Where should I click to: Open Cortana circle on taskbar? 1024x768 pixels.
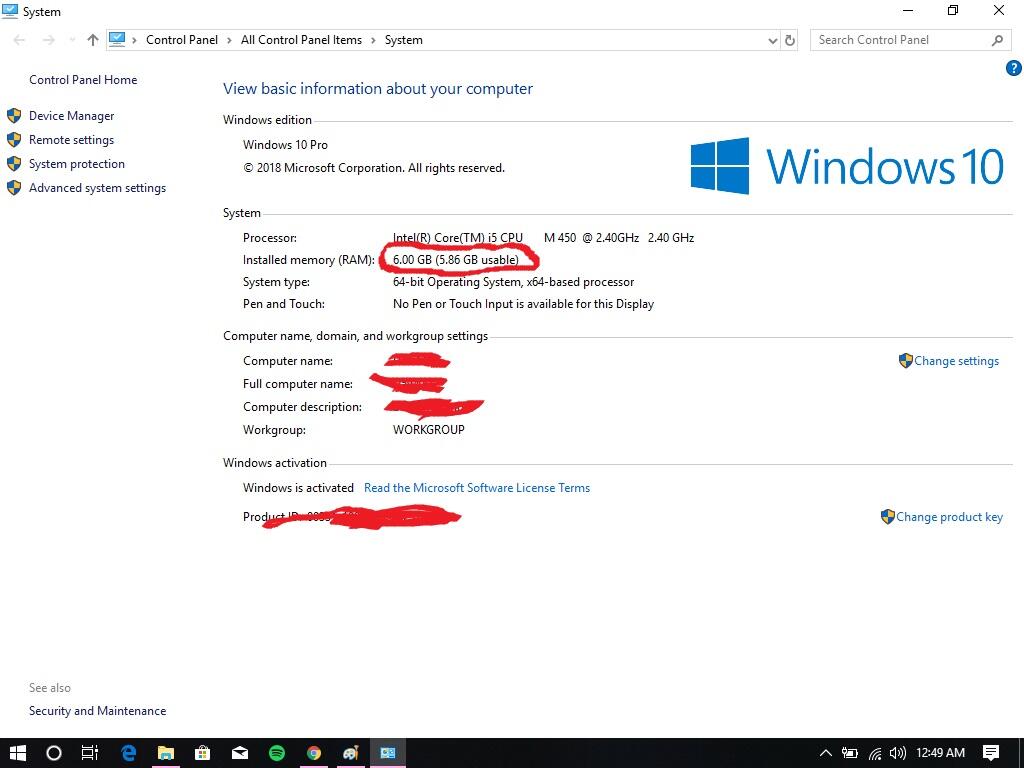[x=54, y=753]
